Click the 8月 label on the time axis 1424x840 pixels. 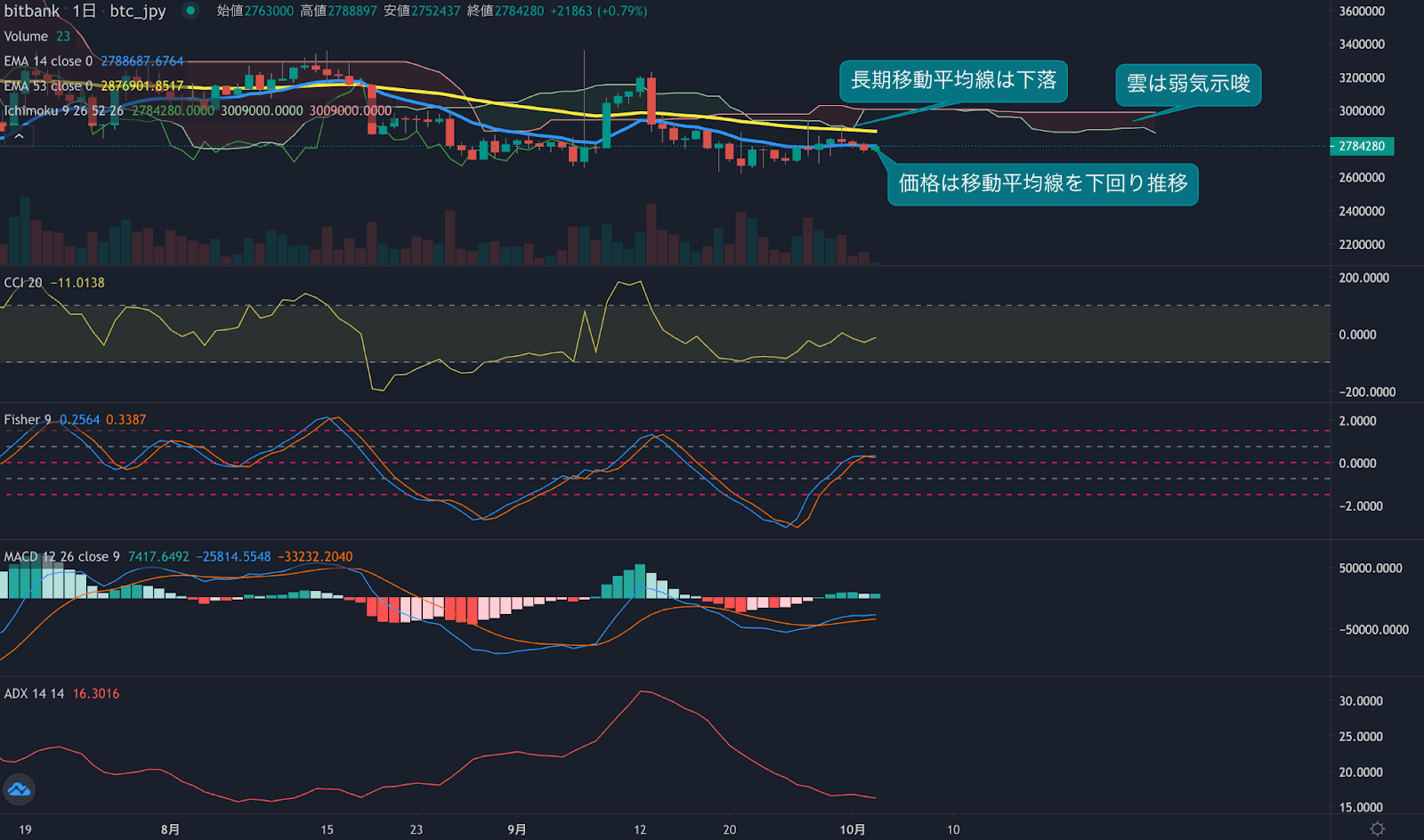coord(170,828)
